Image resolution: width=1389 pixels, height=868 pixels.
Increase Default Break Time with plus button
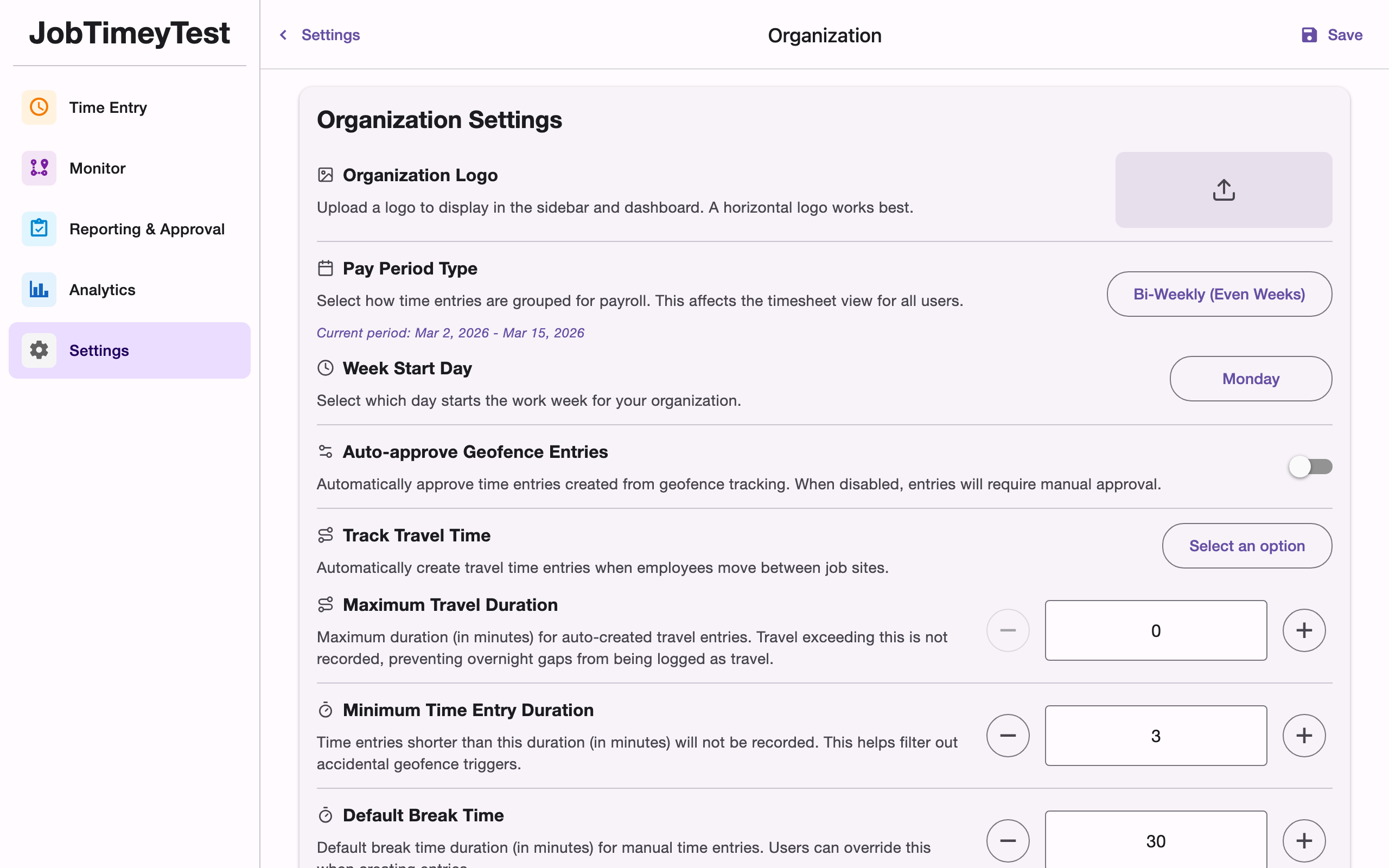click(x=1303, y=840)
